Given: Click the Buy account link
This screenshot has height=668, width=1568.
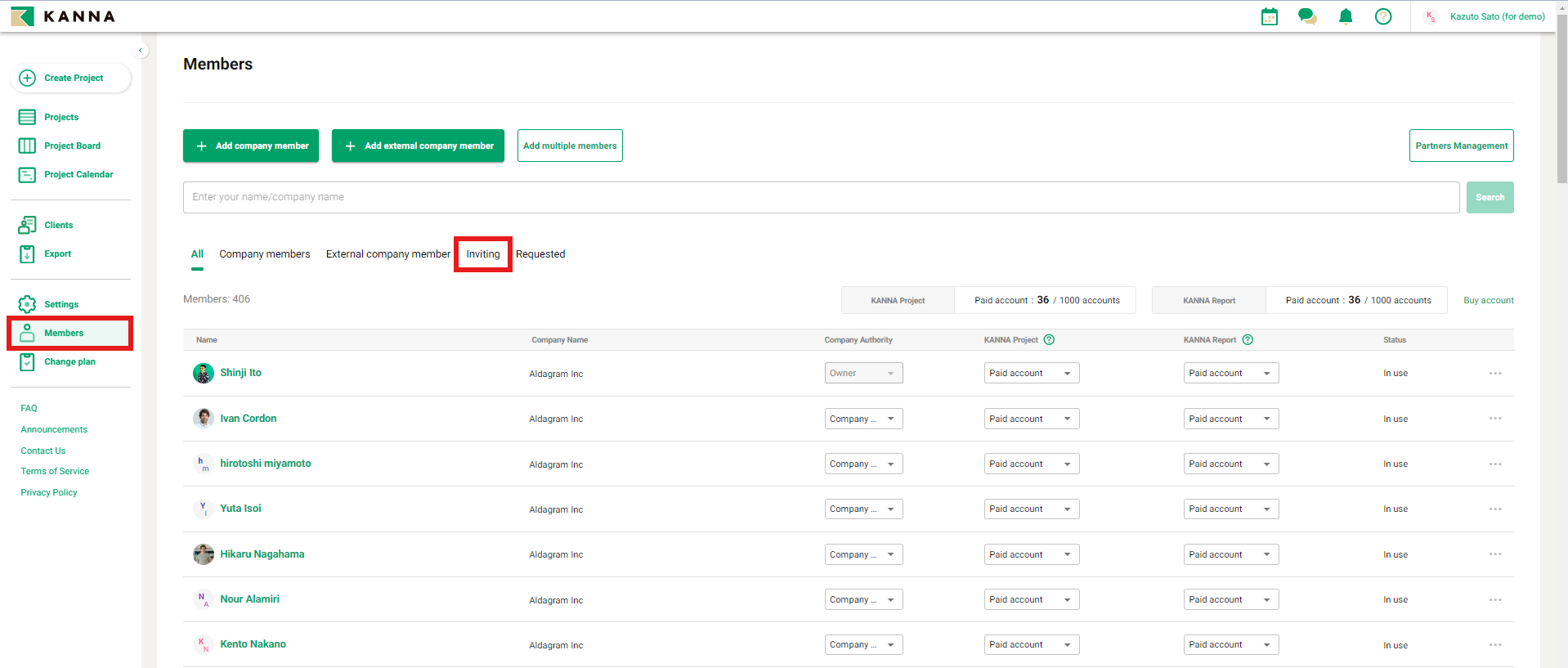Looking at the screenshot, I should tap(1488, 300).
